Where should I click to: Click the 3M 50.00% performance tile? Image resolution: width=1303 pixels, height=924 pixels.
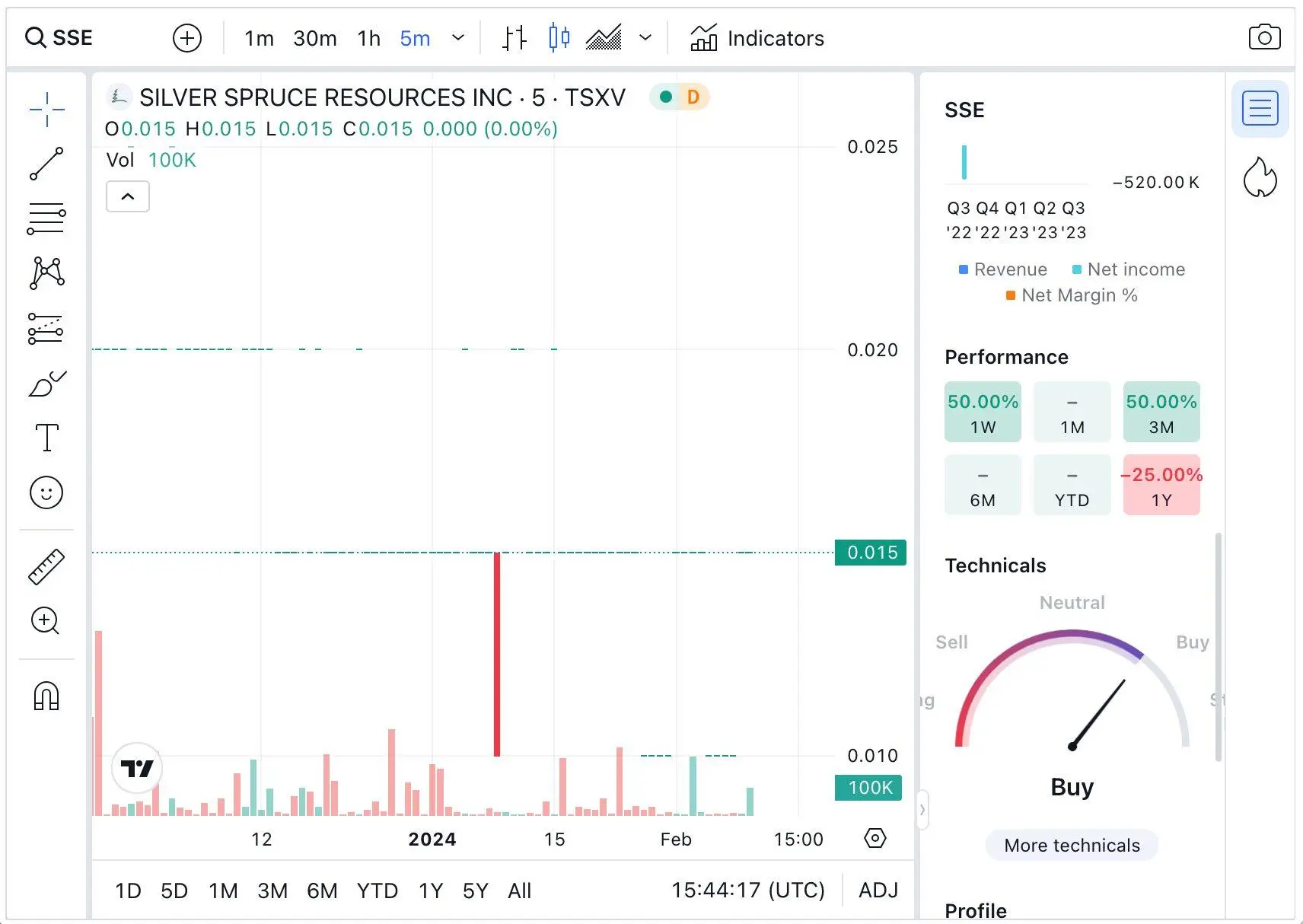pos(1161,412)
